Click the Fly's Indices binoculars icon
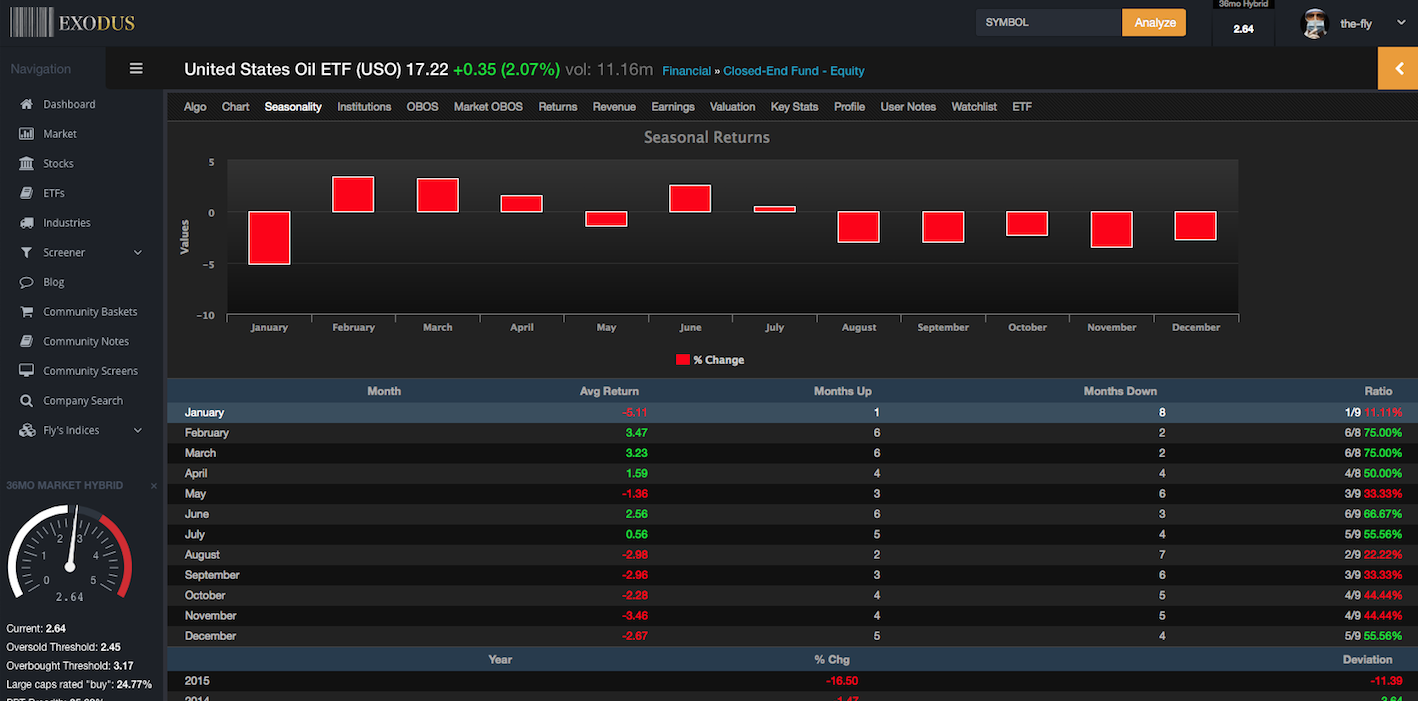The image size is (1418, 701). point(26,431)
